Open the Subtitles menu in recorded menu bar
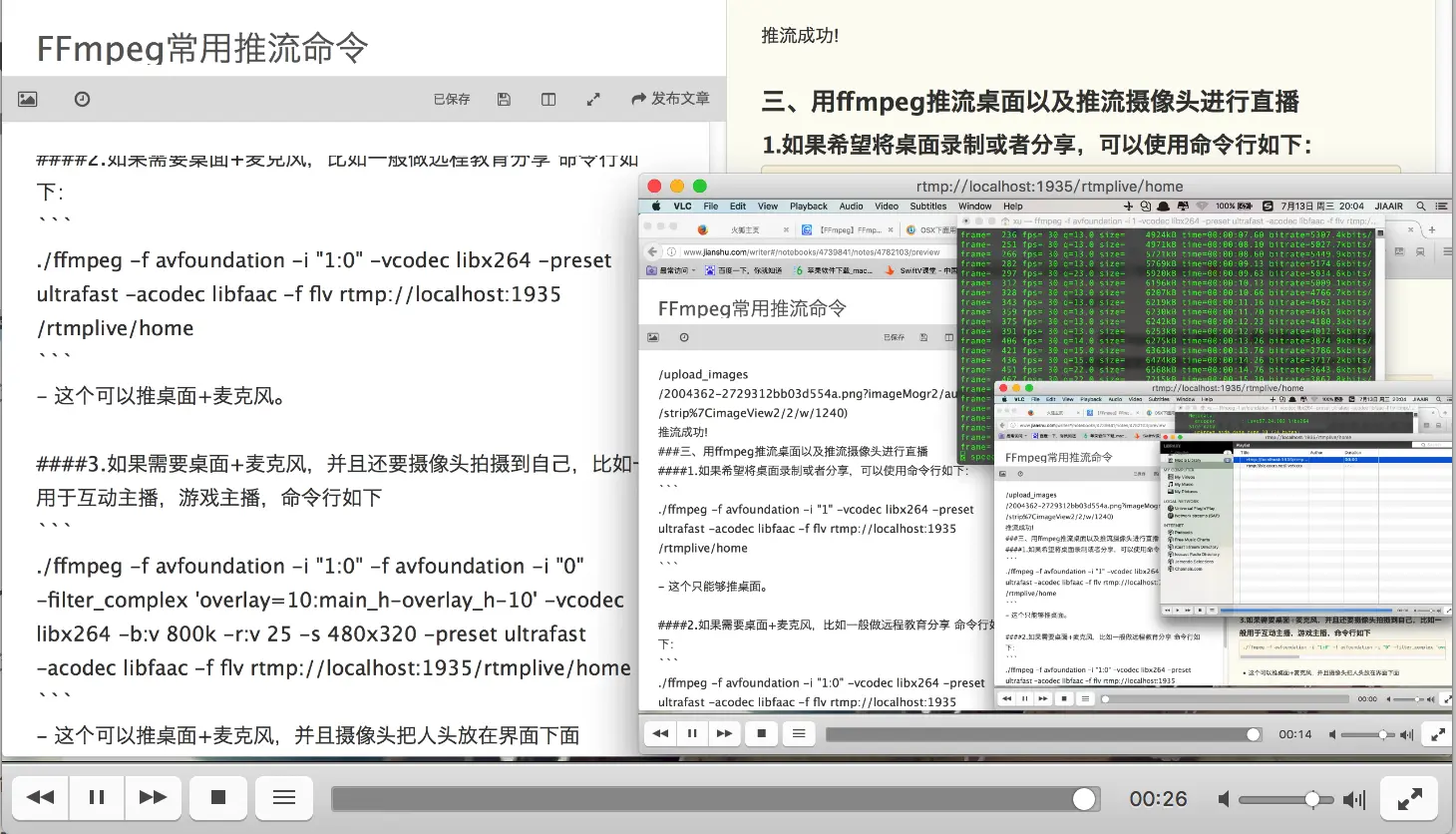The width and height of the screenshot is (1456, 834). pyautogui.click(x=928, y=207)
